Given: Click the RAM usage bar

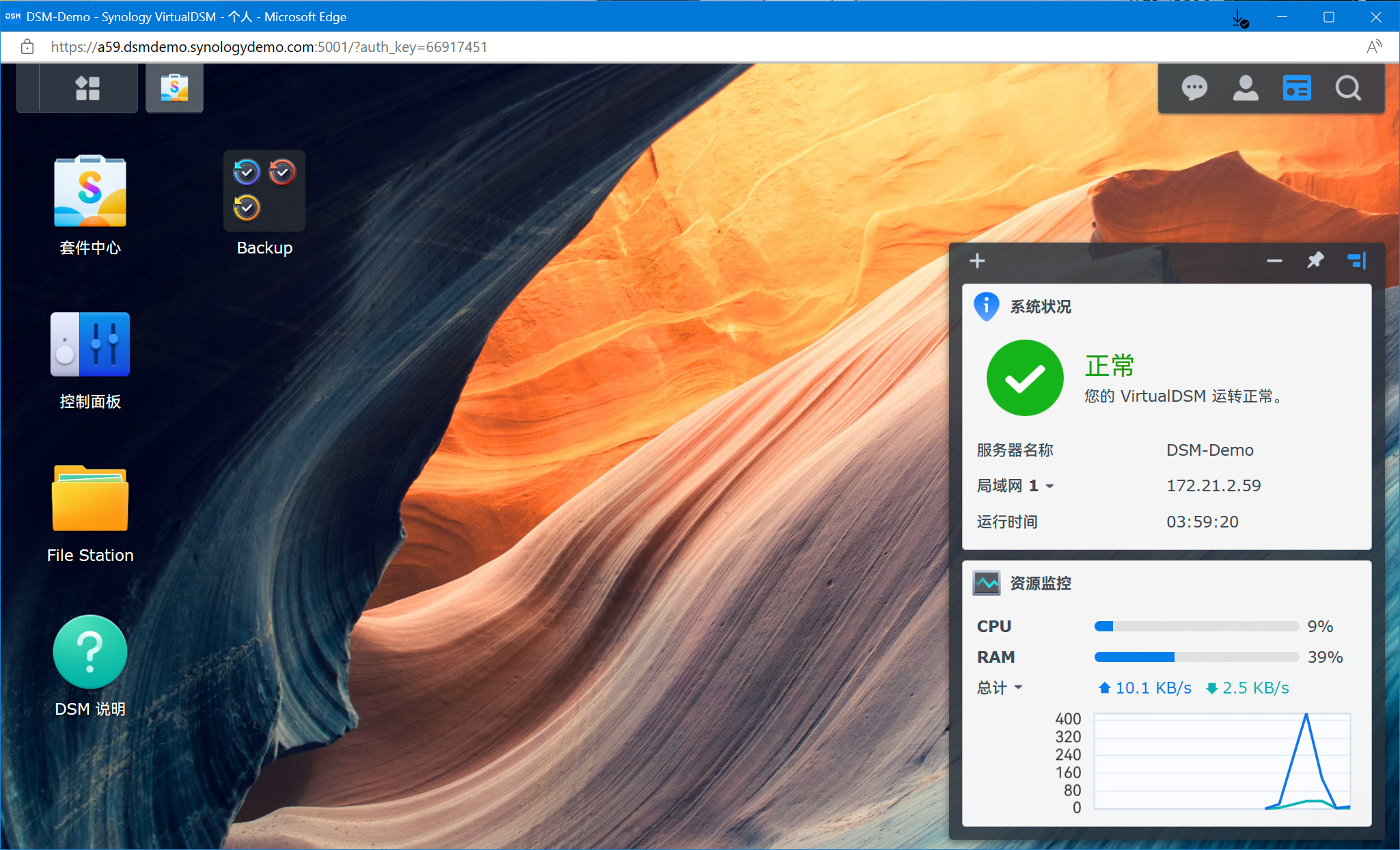Looking at the screenshot, I should pyautogui.click(x=1196, y=657).
